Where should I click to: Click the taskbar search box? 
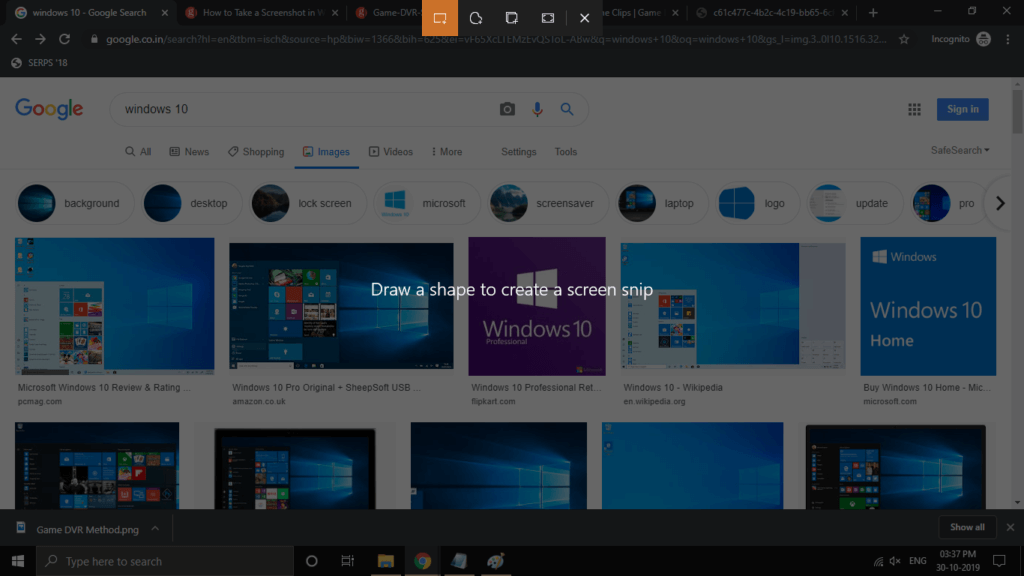[165, 561]
